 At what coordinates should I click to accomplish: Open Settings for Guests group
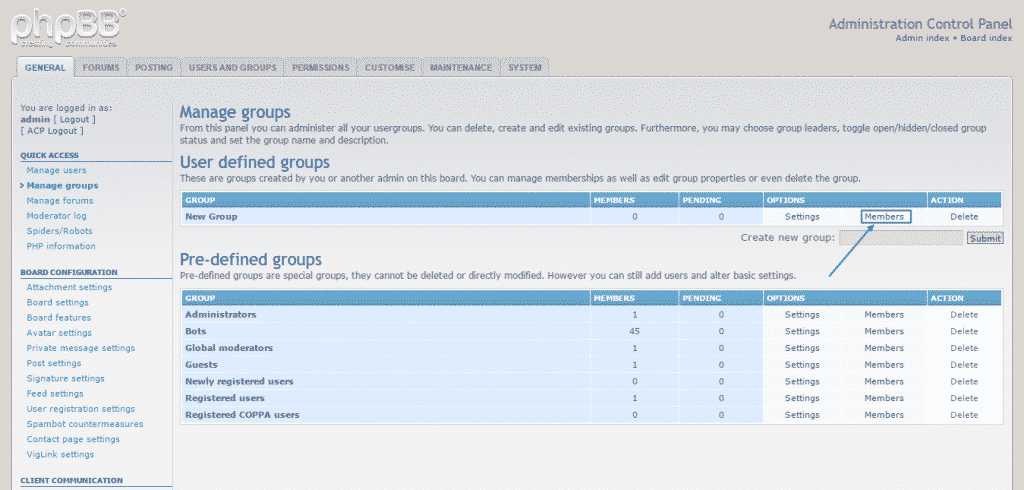tap(802, 365)
